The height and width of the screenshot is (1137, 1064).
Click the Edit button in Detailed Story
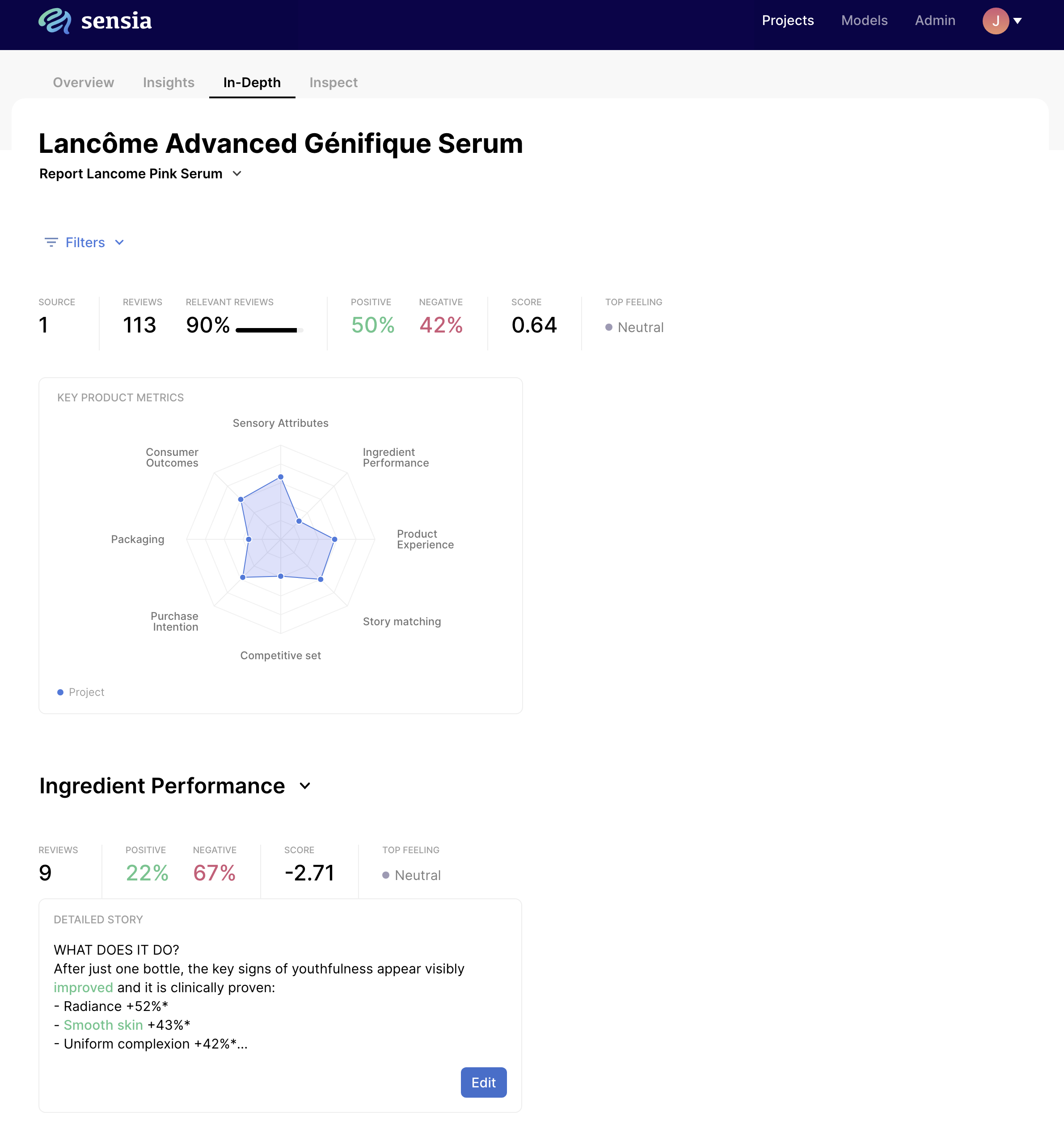click(x=483, y=1082)
